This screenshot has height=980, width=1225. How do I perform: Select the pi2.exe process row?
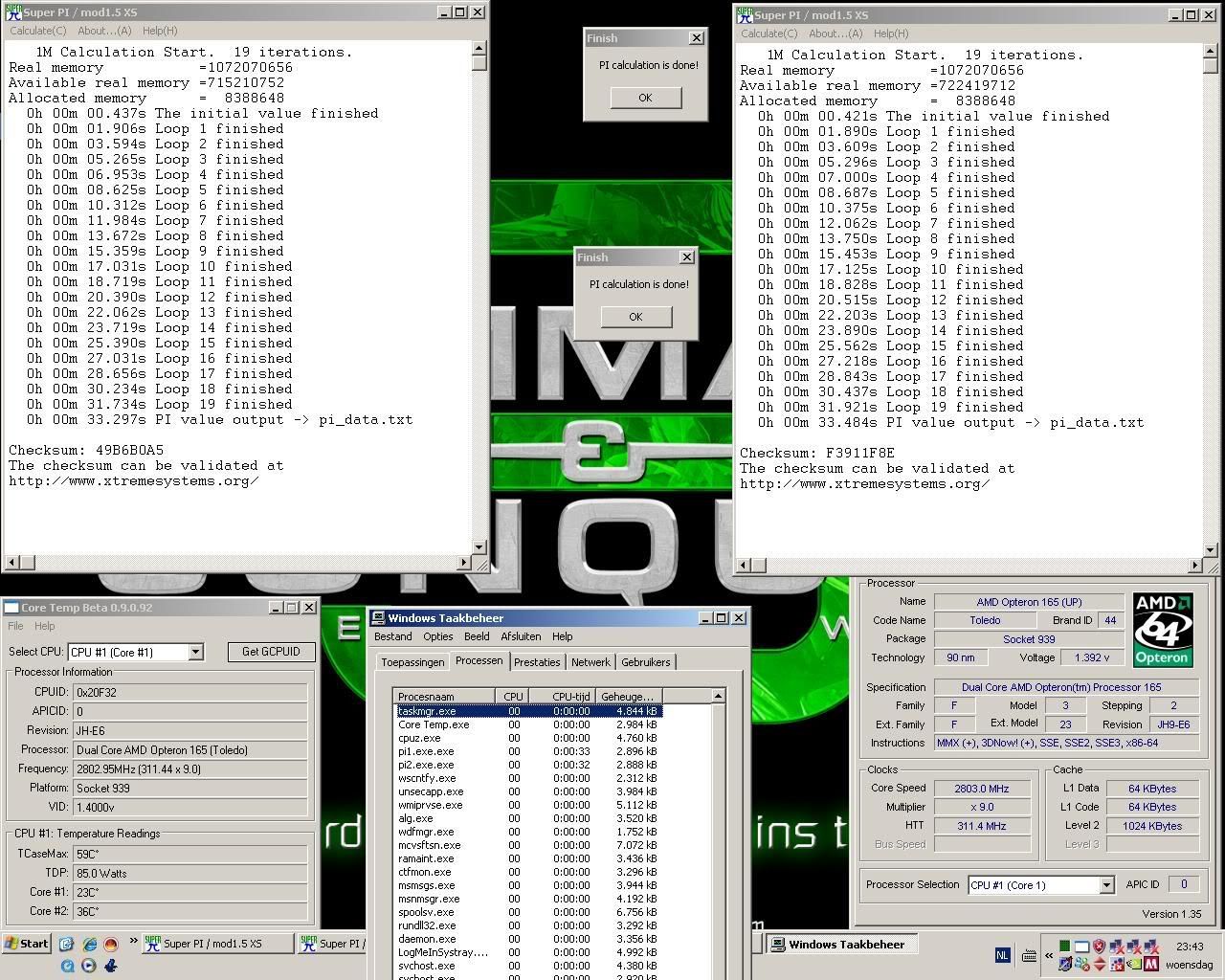point(527,765)
